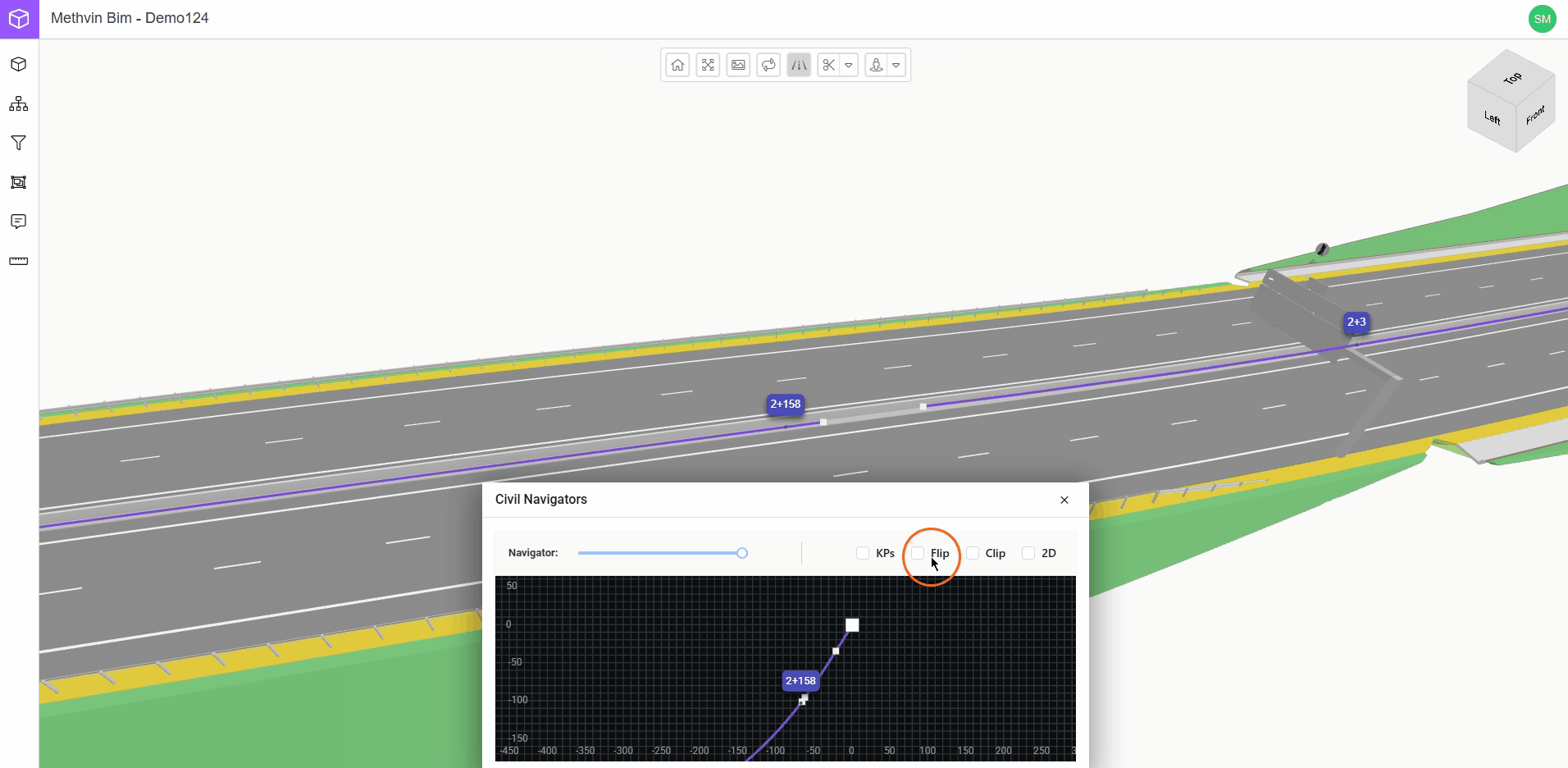Expand the section cut dropdown arrow
The height and width of the screenshot is (768, 1568).
(x=848, y=65)
